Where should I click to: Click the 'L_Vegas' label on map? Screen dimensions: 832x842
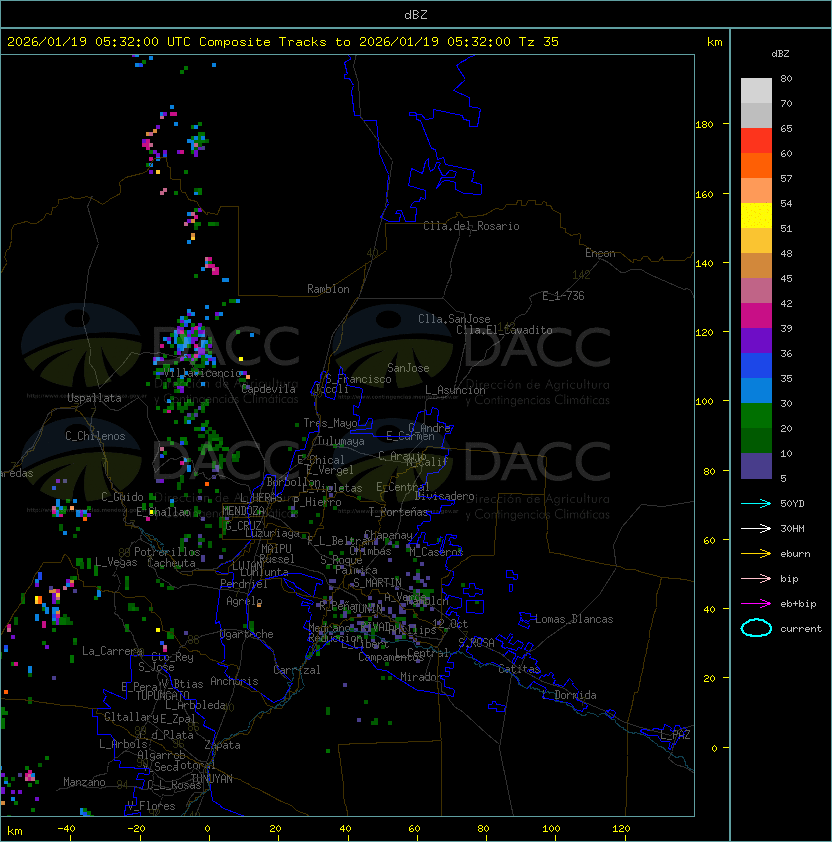coord(116,562)
